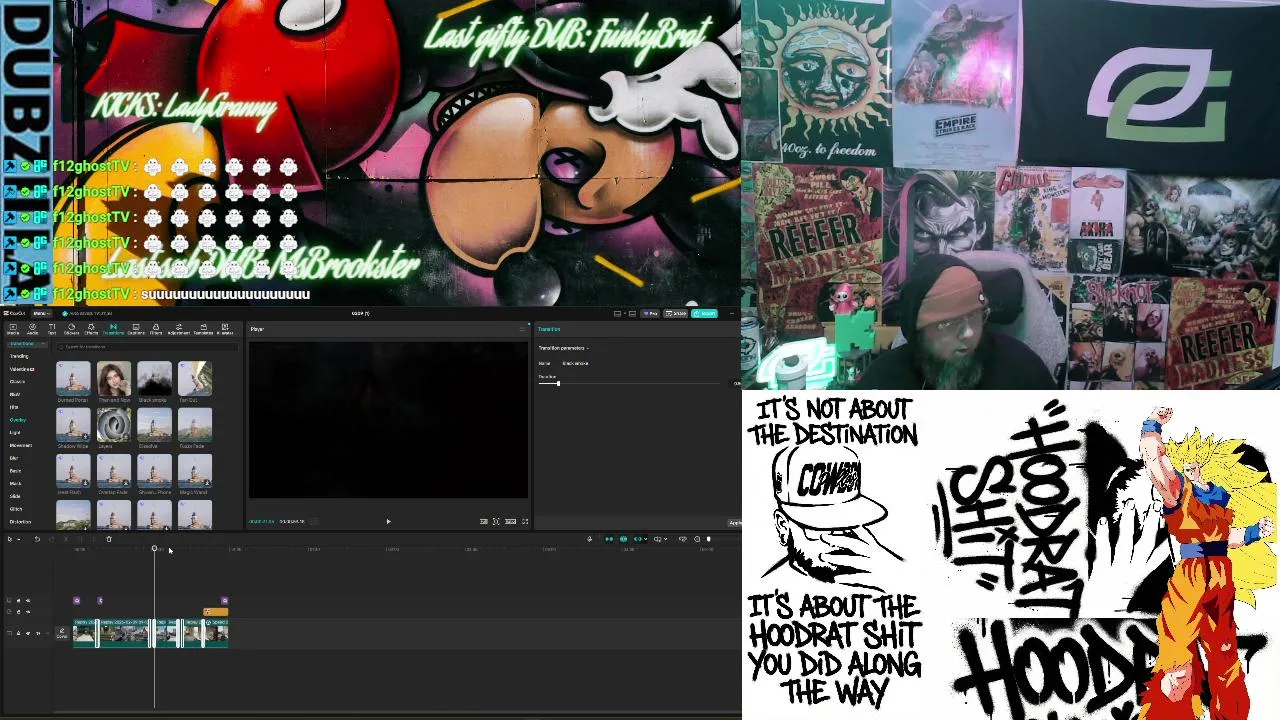The image size is (1280, 720).
Task: Open the Stickers tab in CapCut
Action: point(71,329)
